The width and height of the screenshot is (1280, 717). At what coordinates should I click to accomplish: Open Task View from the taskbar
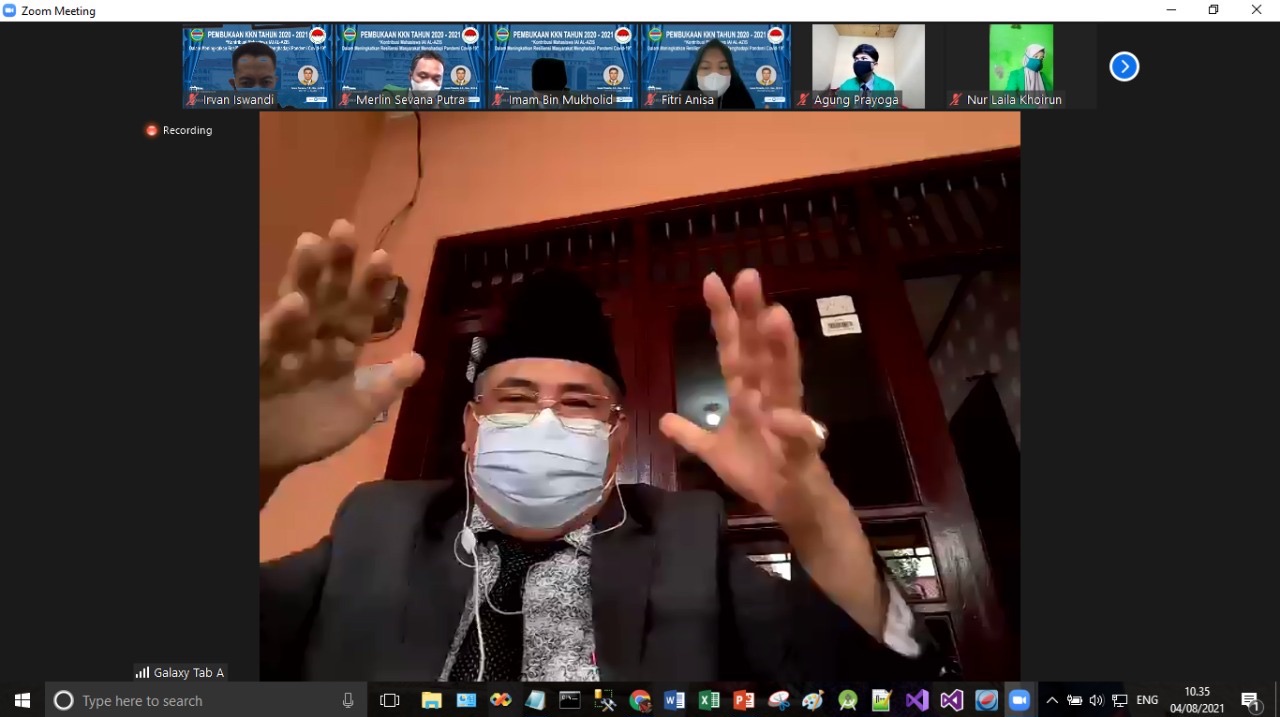pos(390,700)
